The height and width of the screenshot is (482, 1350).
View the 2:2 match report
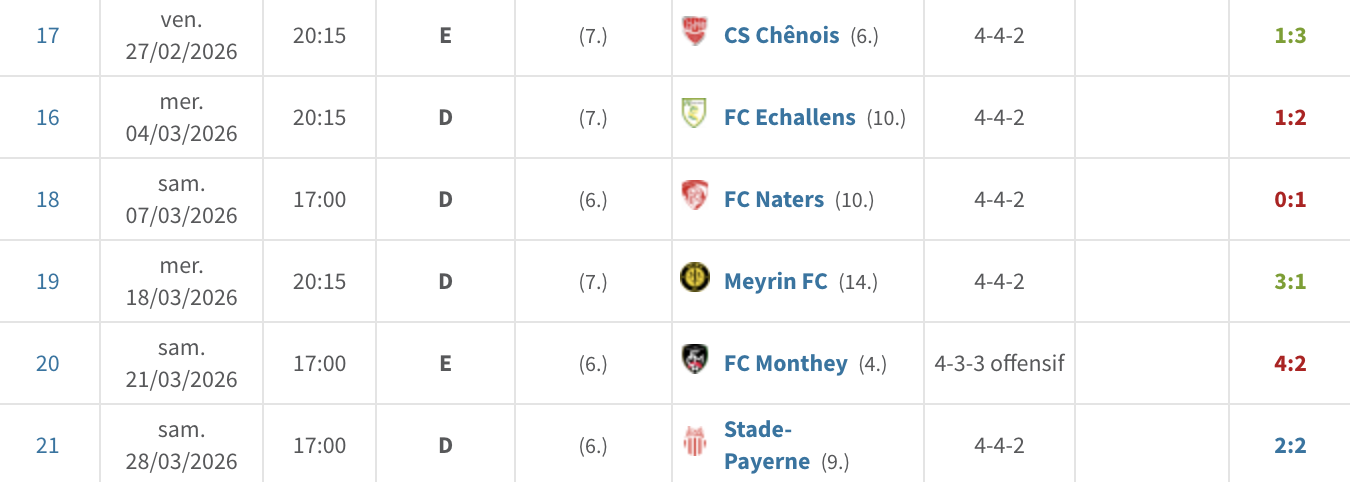[x=1291, y=445]
